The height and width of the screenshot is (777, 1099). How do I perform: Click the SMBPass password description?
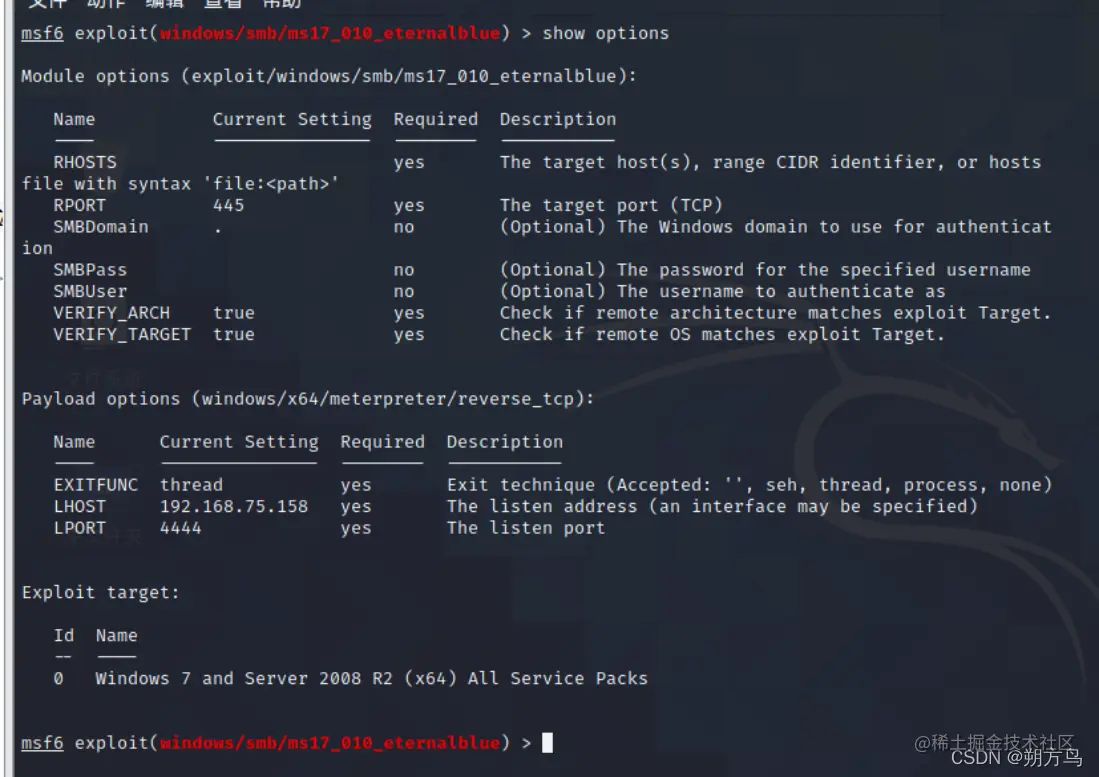click(765, 270)
